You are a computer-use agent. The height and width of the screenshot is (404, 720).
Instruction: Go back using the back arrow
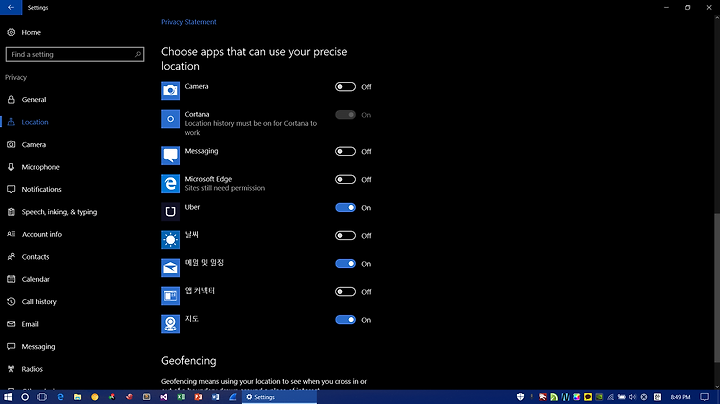point(11,7)
